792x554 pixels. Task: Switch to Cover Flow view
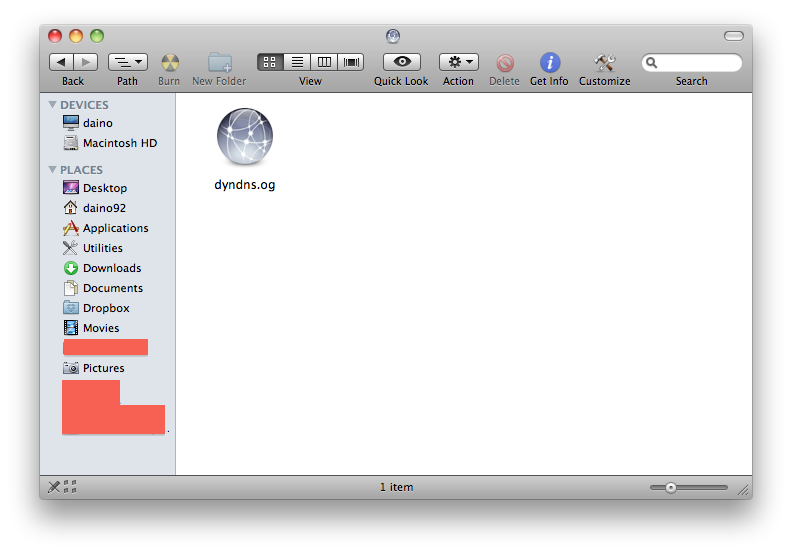click(351, 62)
